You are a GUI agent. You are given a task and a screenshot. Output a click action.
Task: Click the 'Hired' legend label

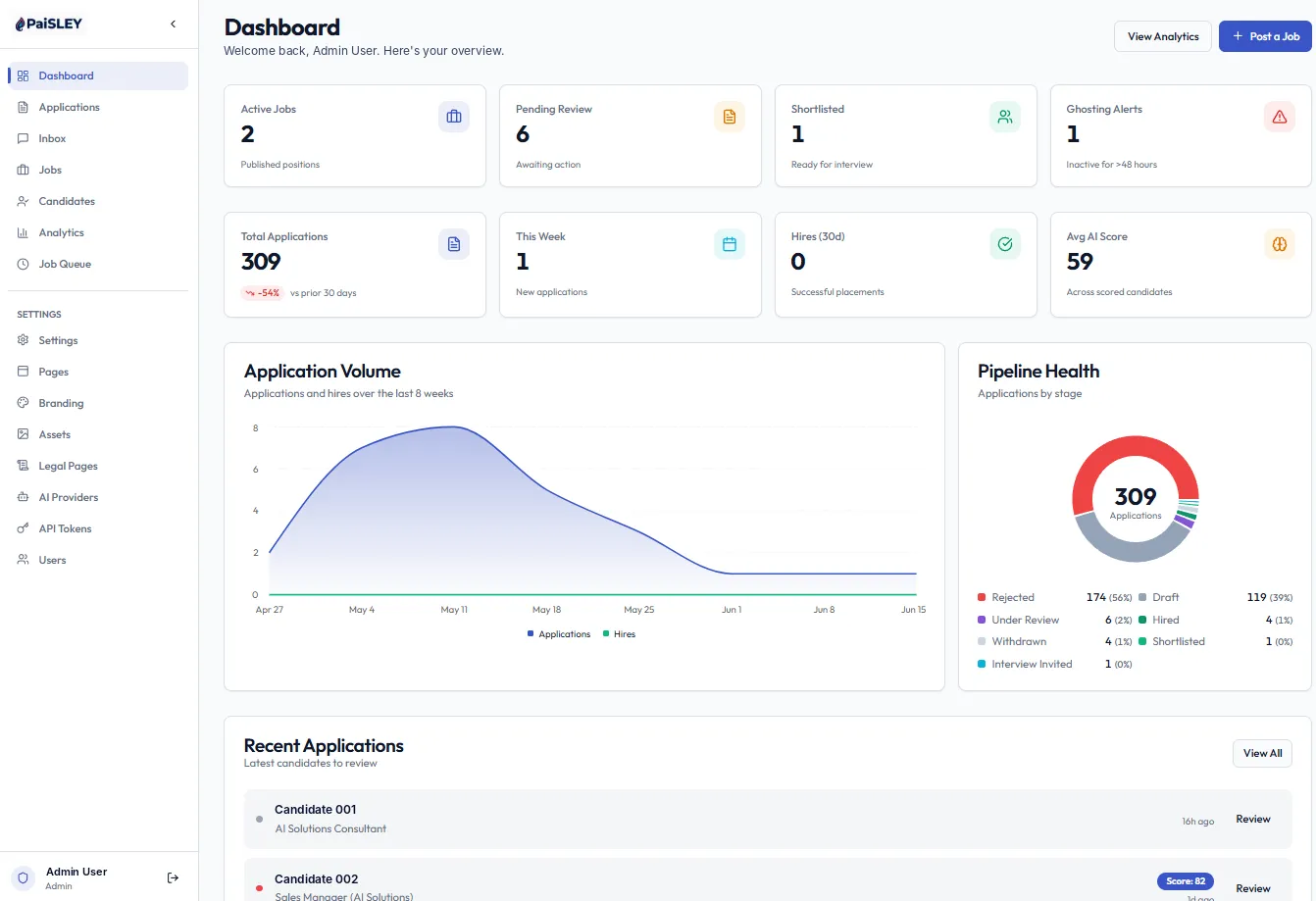(1166, 620)
